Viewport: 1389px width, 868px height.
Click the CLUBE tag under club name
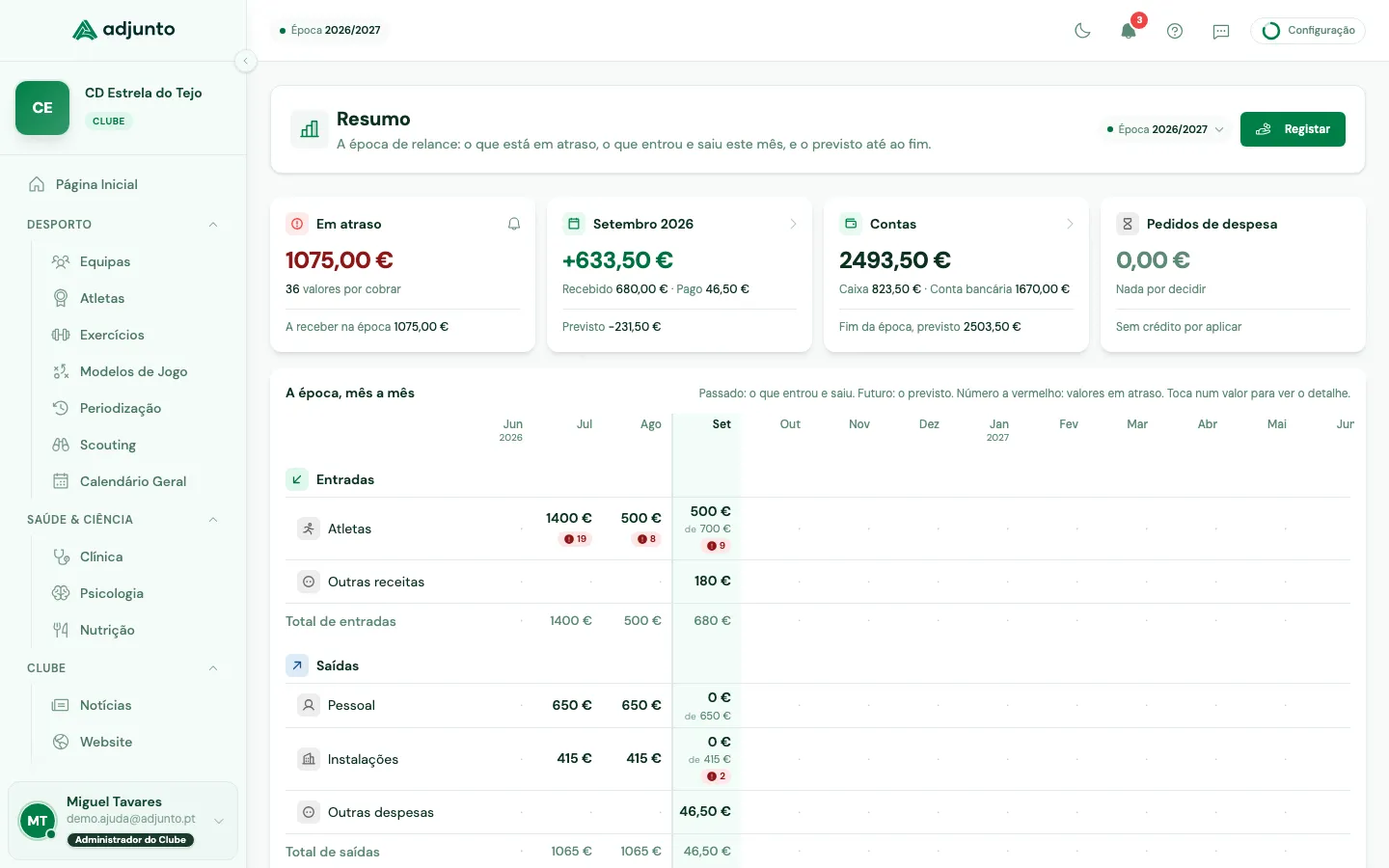point(109,122)
